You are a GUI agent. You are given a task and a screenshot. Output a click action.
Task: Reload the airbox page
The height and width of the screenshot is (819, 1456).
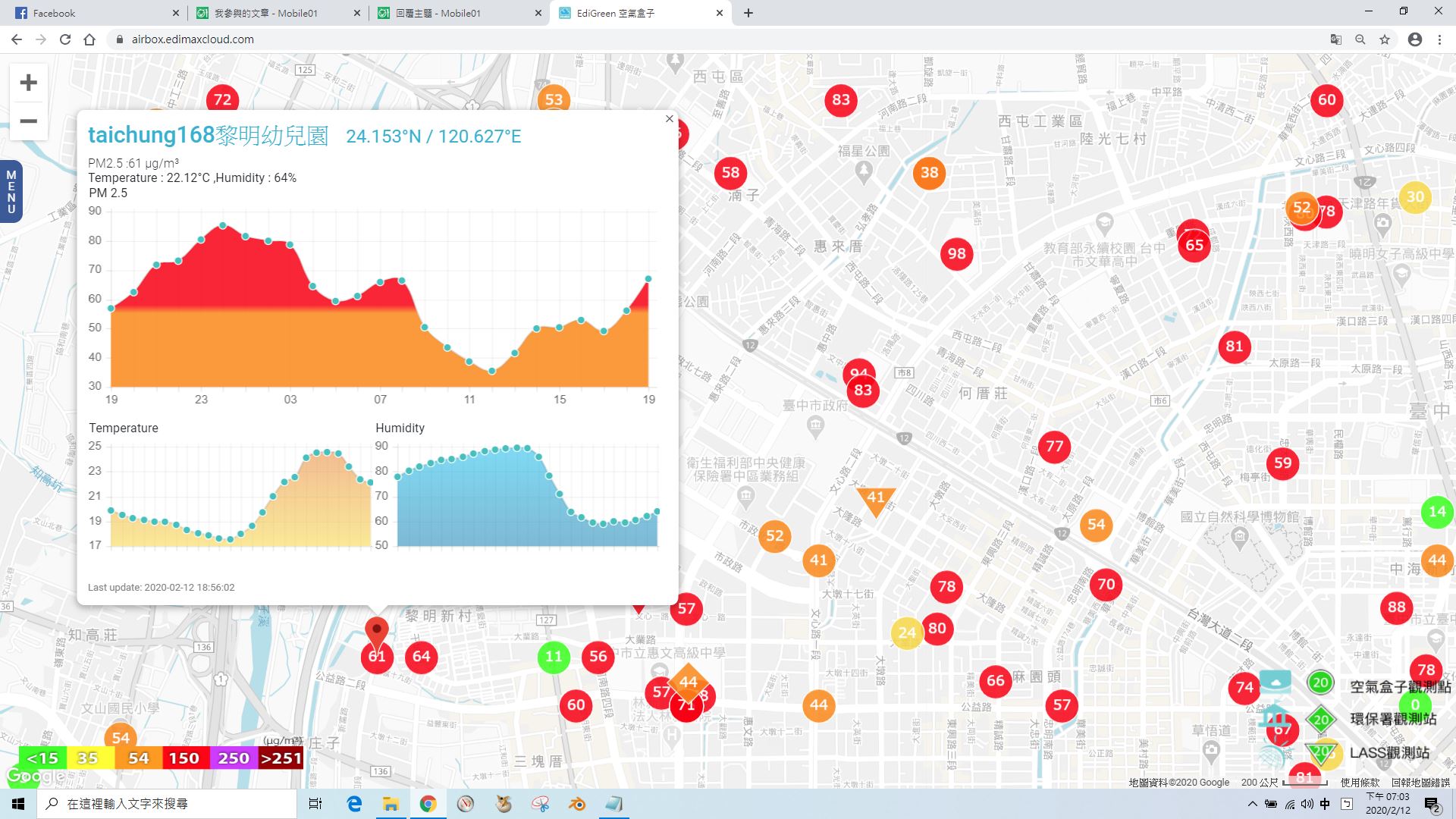coord(65,39)
